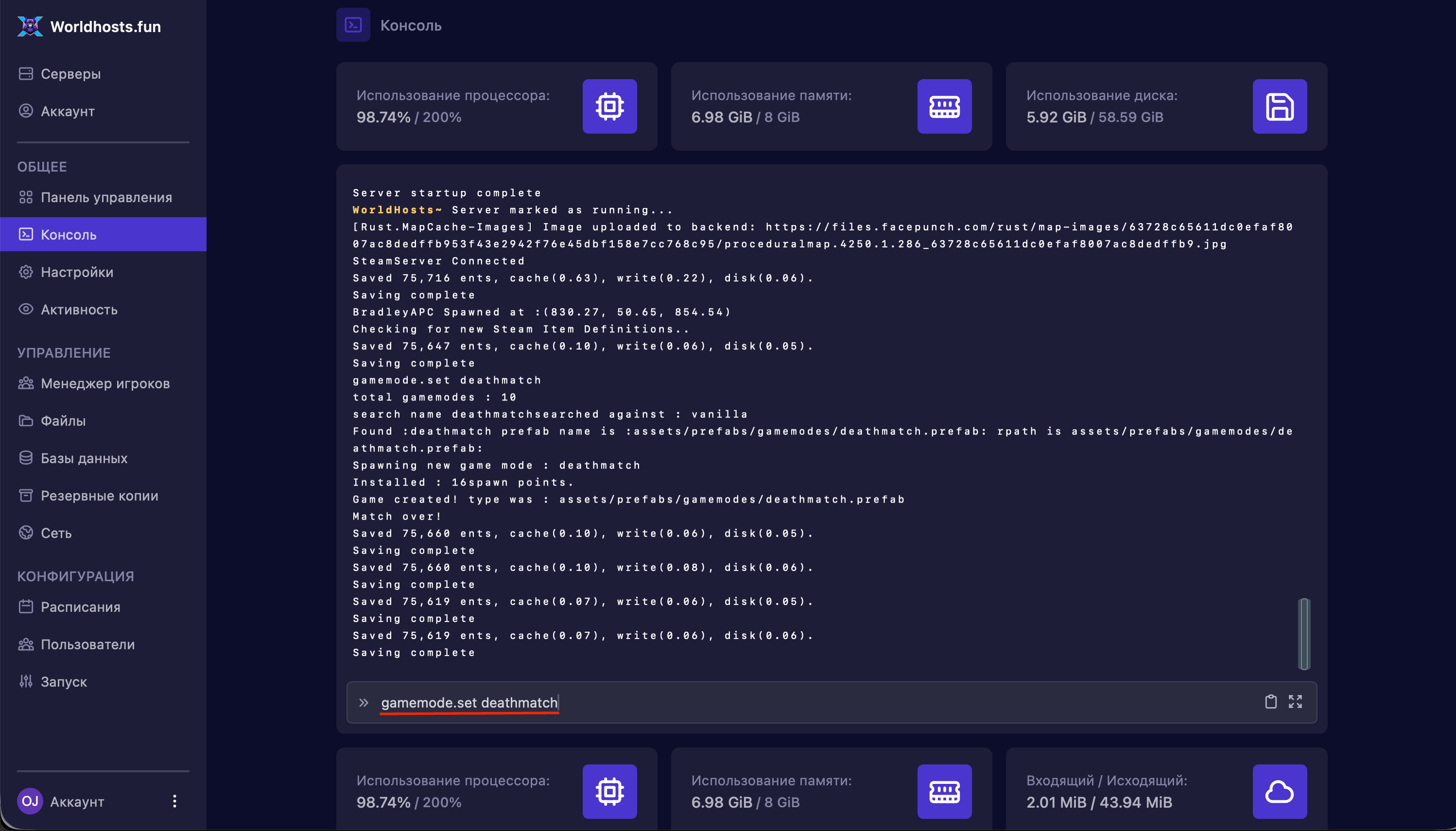The image size is (1456, 831).
Task: Open Аккаунт in the top sidebar
Action: coord(103,111)
